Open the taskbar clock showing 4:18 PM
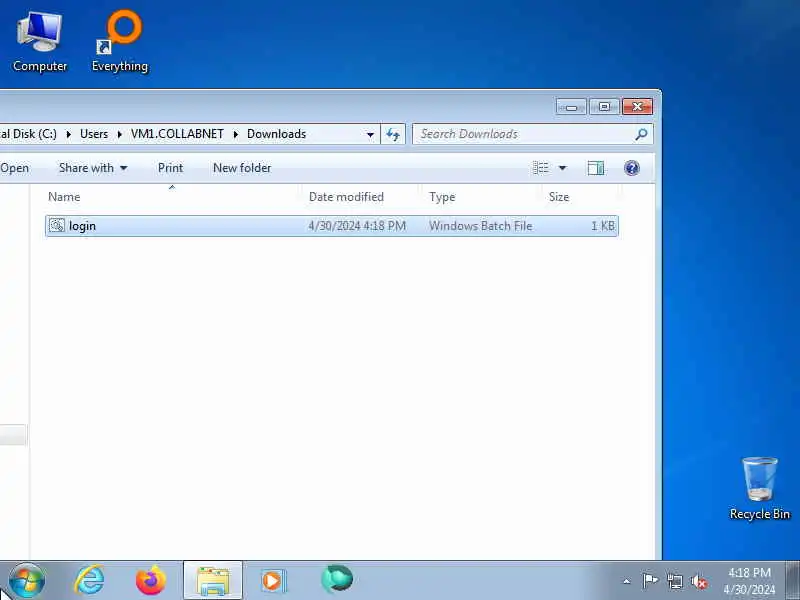 (x=749, y=581)
